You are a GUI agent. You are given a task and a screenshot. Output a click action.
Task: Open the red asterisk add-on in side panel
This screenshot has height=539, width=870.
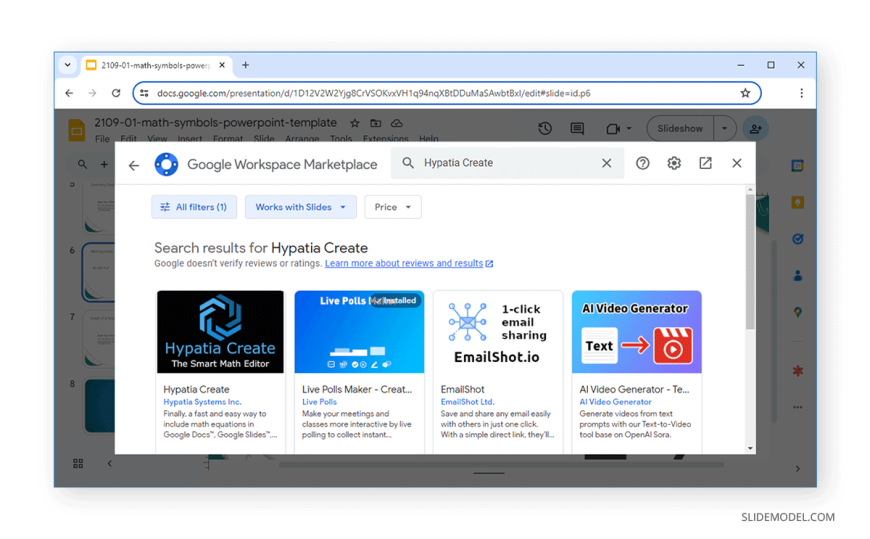(797, 371)
